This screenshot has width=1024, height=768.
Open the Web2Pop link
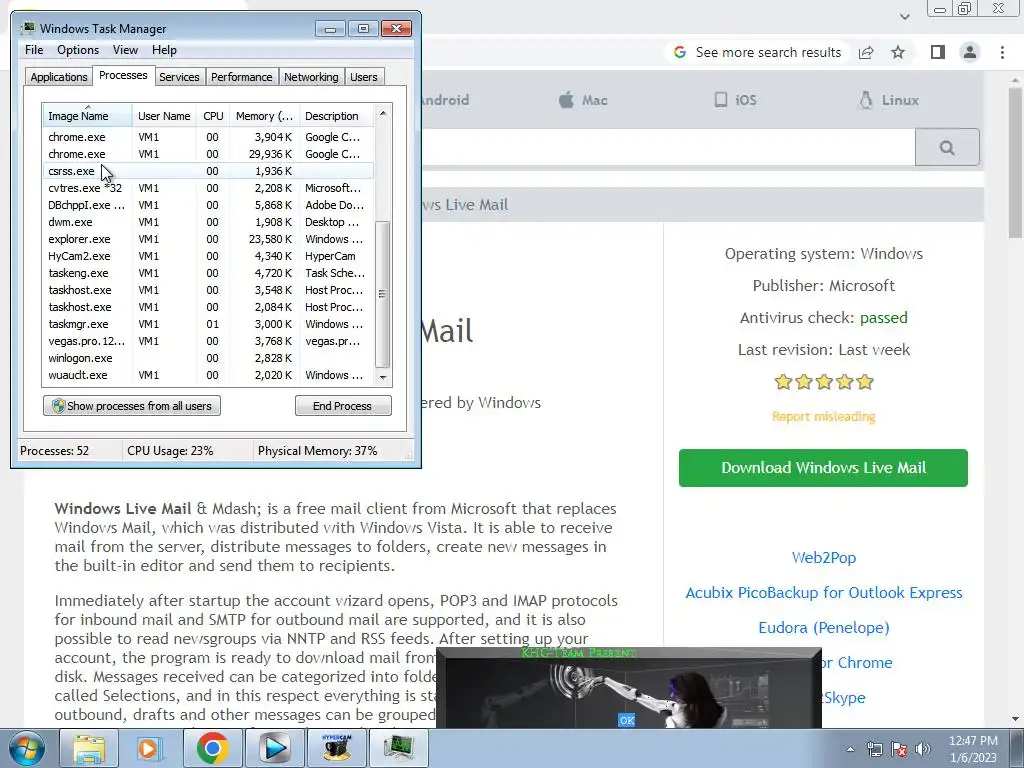click(x=824, y=558)
